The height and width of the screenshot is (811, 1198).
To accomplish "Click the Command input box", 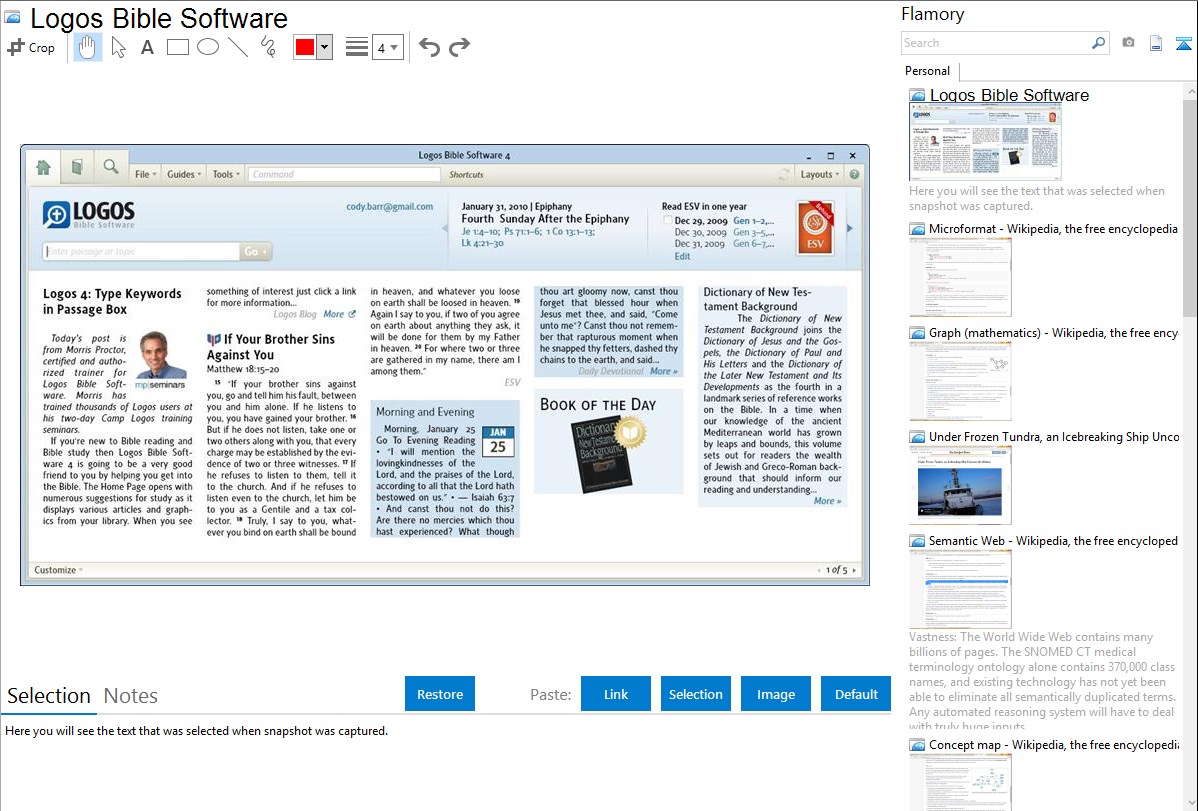I will (x=344, y=174).
